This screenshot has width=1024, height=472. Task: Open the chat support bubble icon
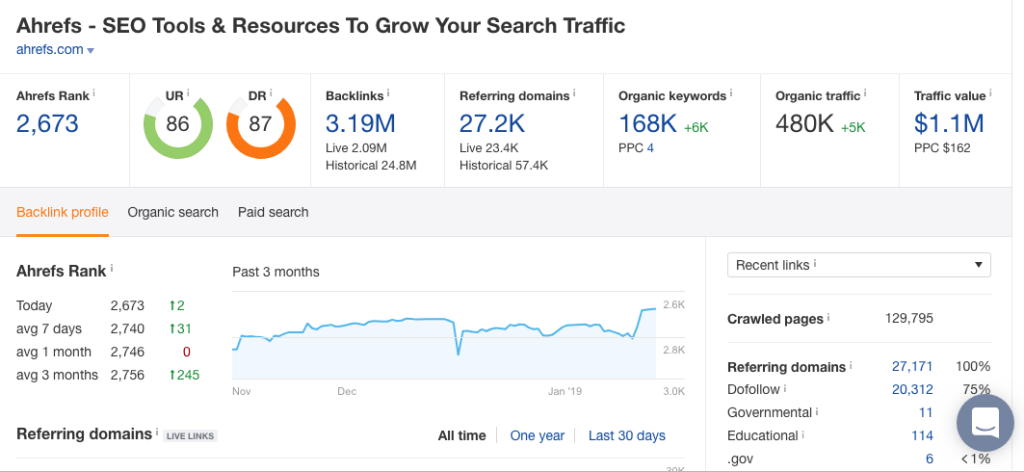click(x=985, y=423)
